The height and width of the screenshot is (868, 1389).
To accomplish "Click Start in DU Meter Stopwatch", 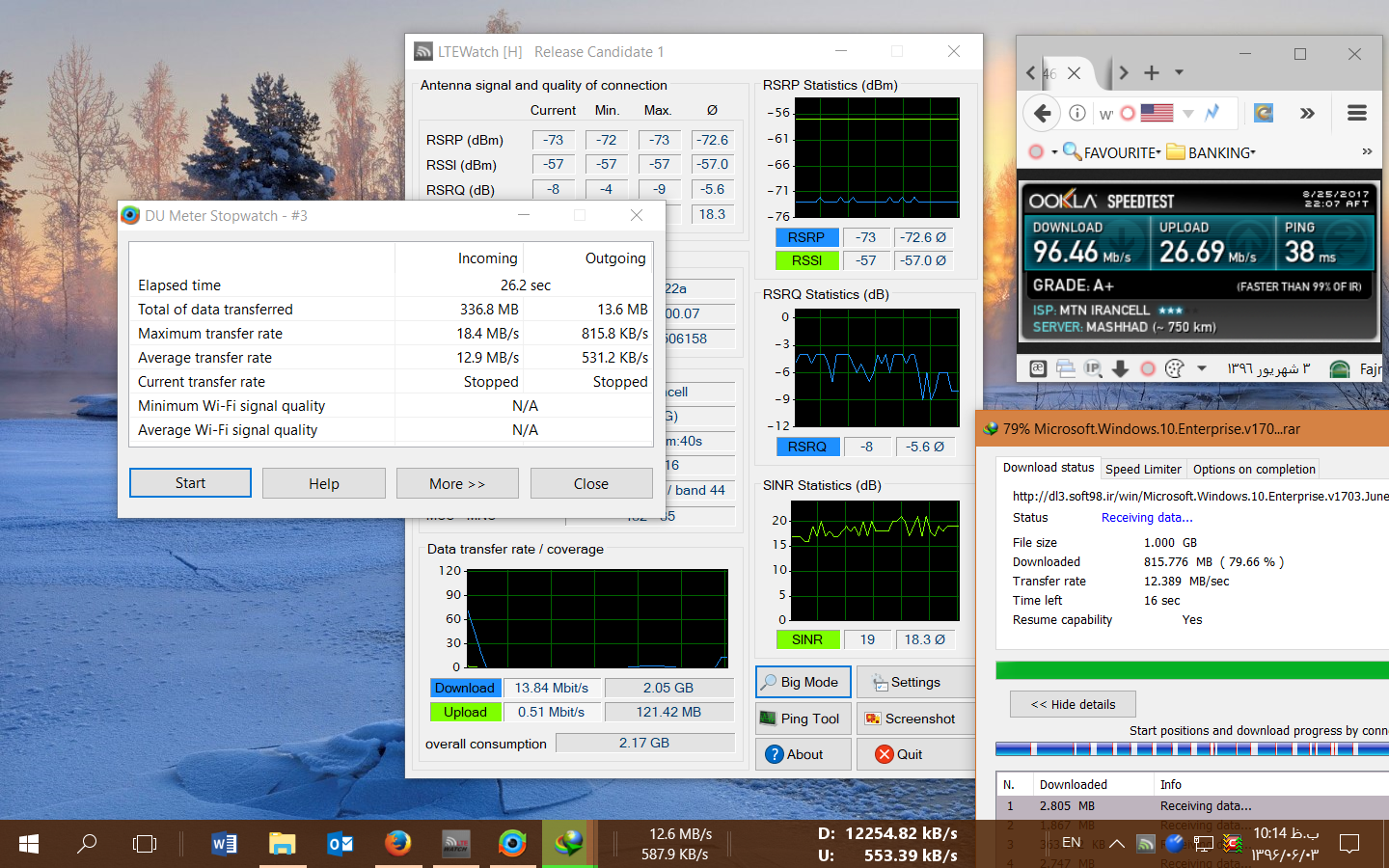I will point(190,483).
